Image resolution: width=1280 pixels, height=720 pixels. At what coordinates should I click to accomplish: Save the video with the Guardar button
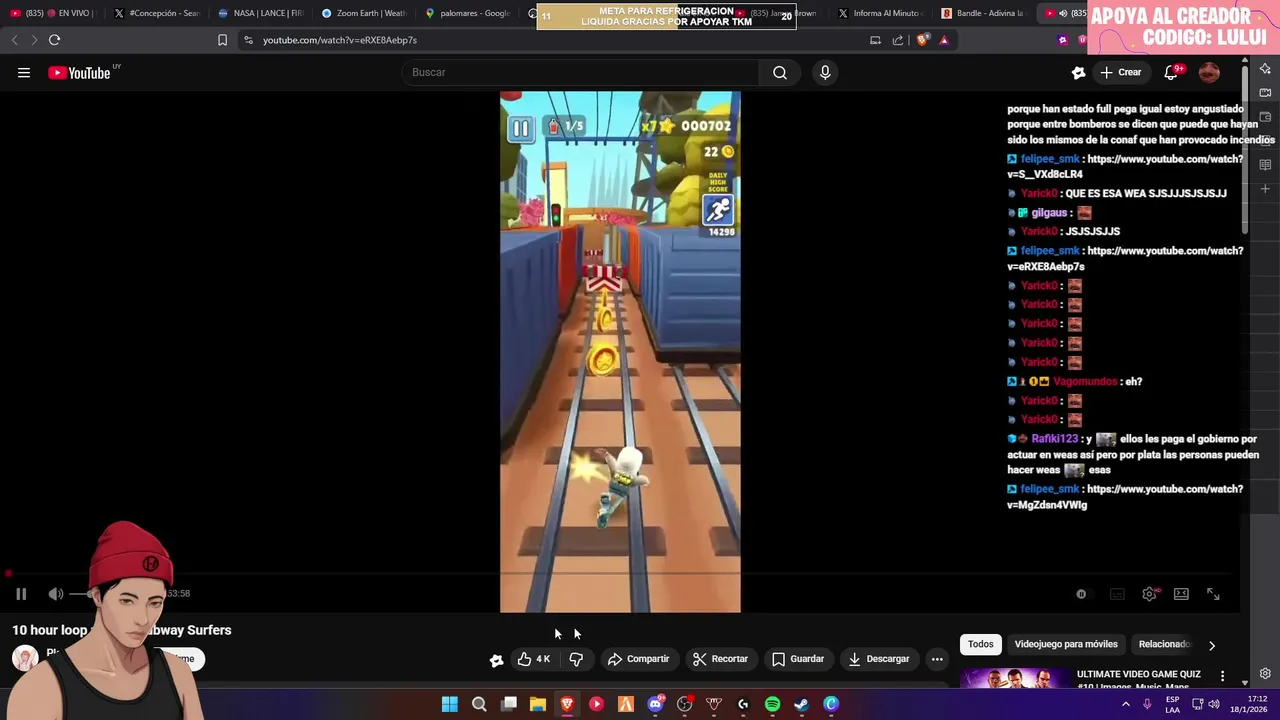(x=798, y=659)
